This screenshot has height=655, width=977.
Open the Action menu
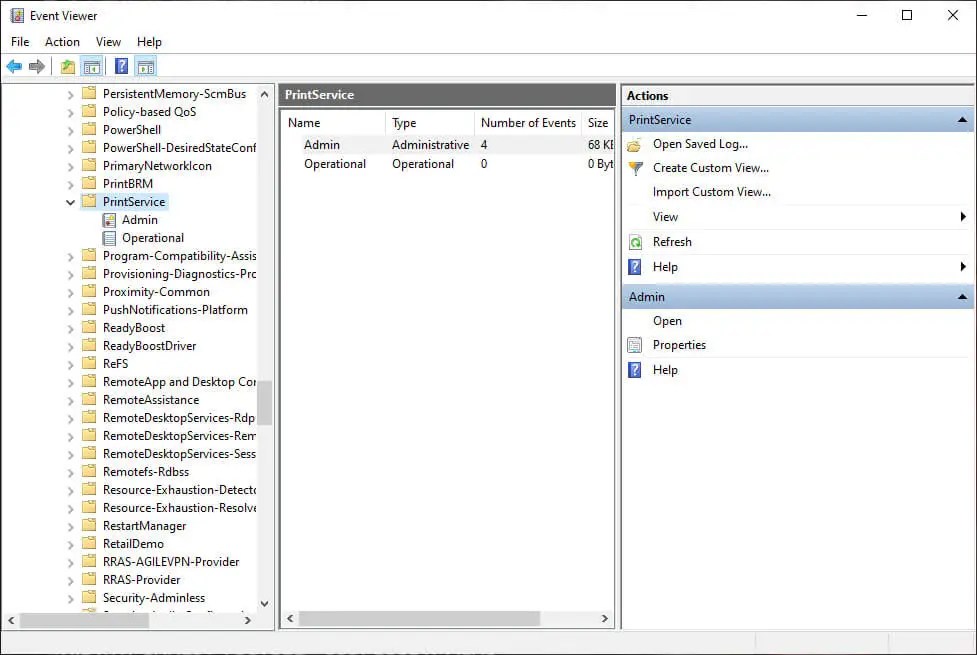pyautogui.click(x=62, y=42)
